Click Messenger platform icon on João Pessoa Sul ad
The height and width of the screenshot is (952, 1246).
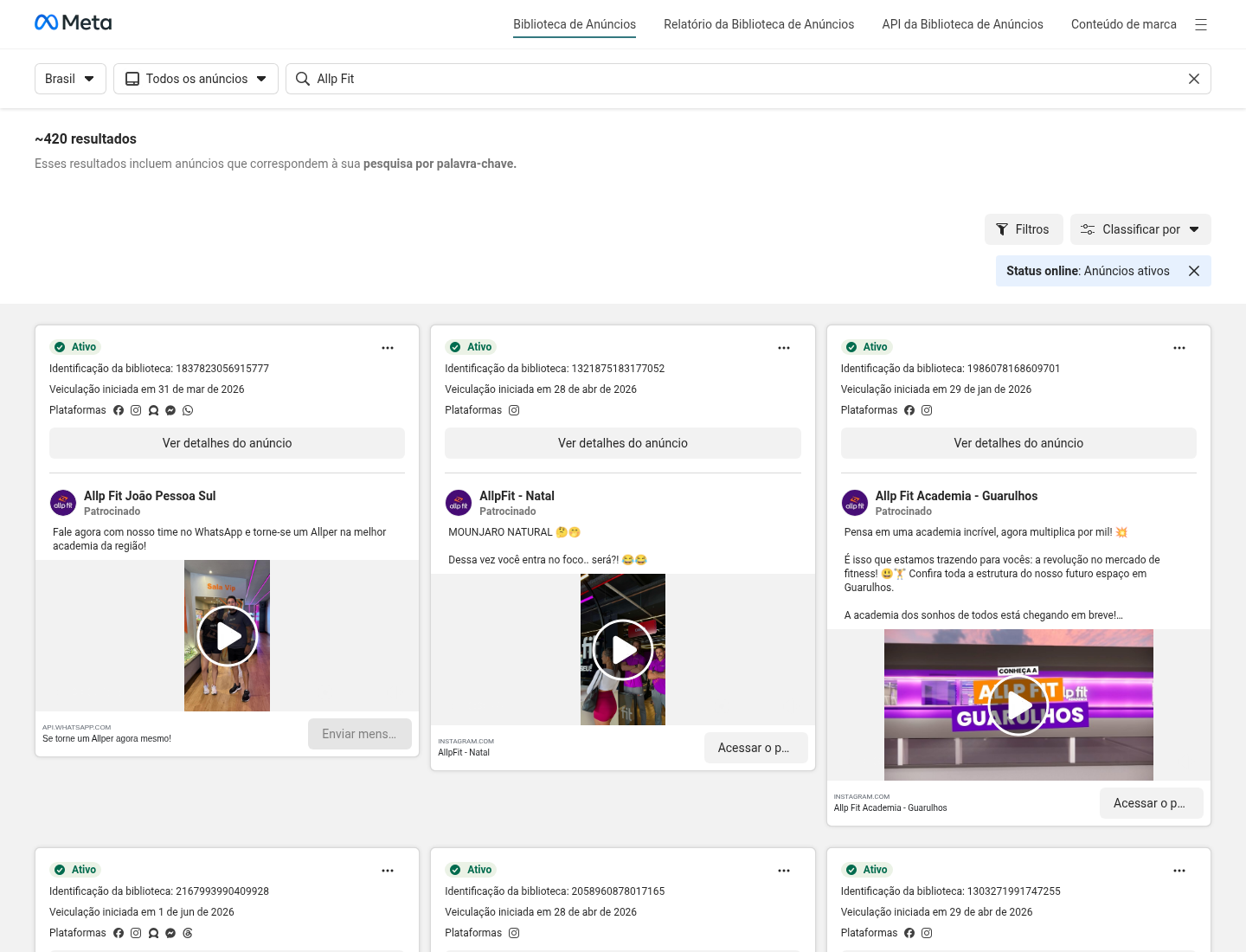[170, 410]
